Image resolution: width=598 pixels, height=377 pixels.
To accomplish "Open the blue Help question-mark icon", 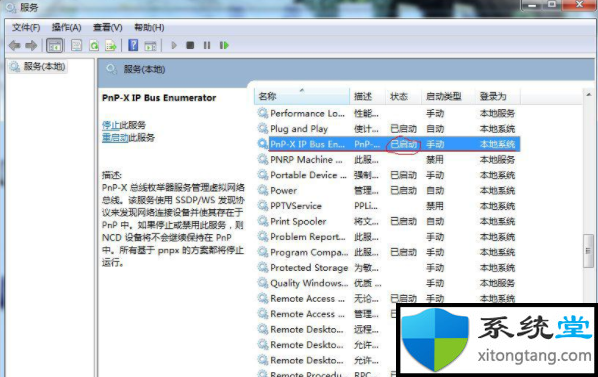I will click(133, 45).
